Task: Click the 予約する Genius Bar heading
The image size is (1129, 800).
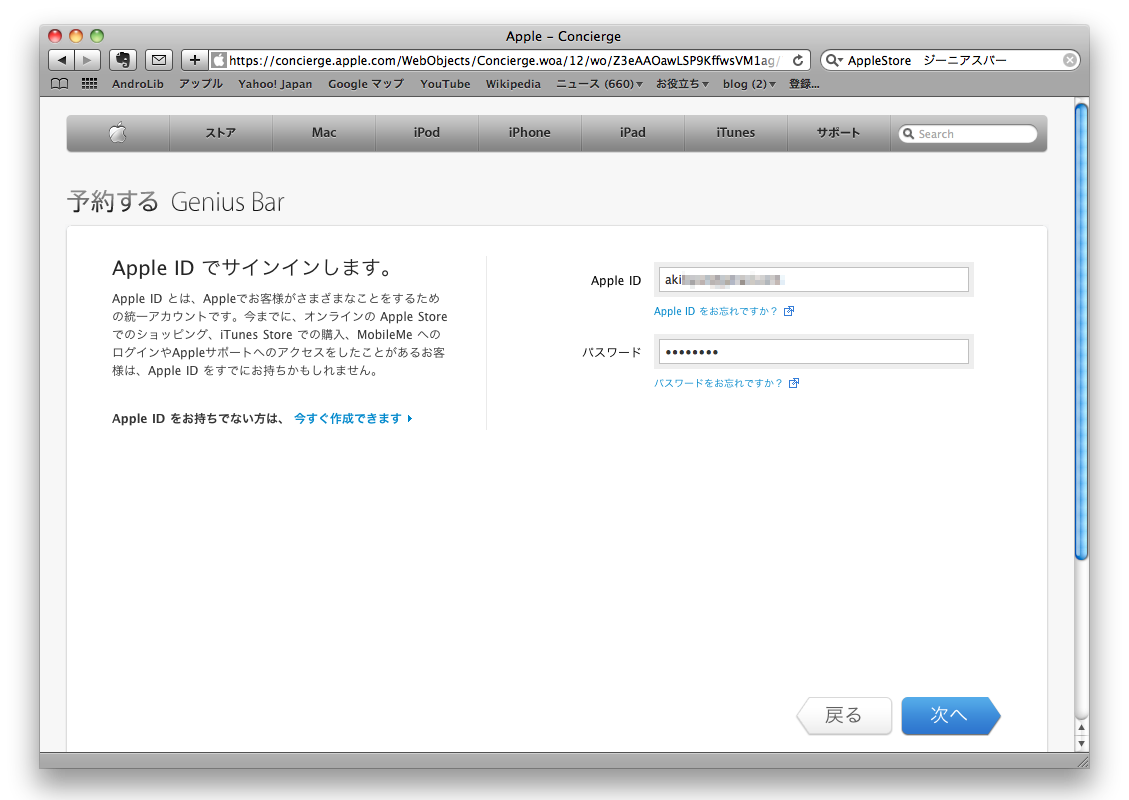Action: 176,202
